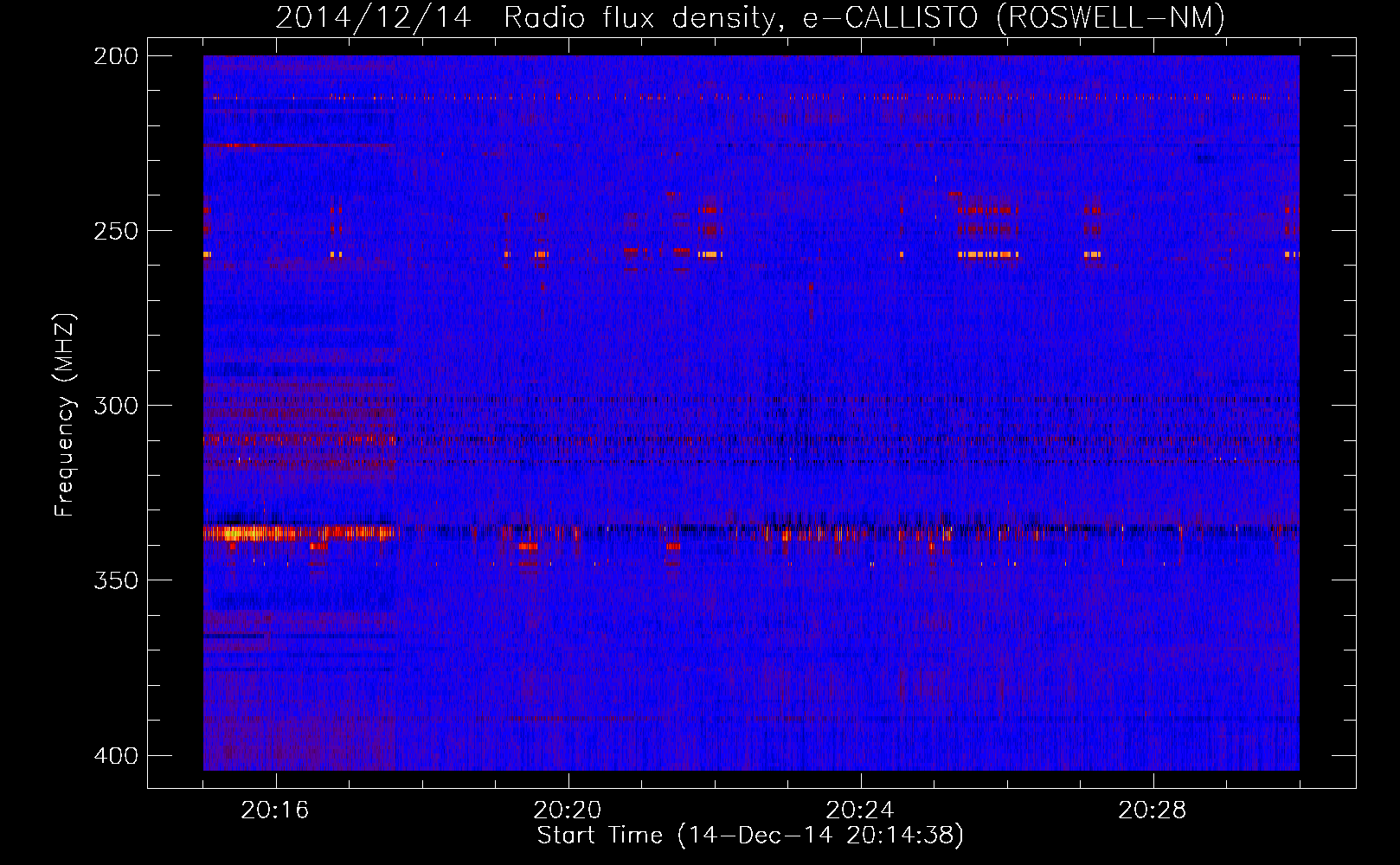Click the 200 frequency tick label
The height and width of the screenshot is (865, 1400).
point(115,56)
